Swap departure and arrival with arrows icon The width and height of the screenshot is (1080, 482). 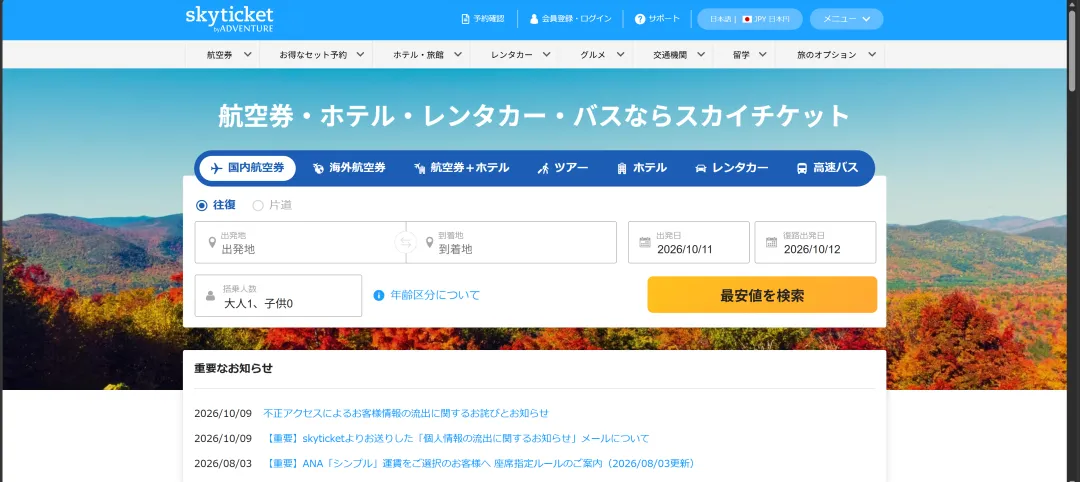pyautogui.click(x=406, y=242)
